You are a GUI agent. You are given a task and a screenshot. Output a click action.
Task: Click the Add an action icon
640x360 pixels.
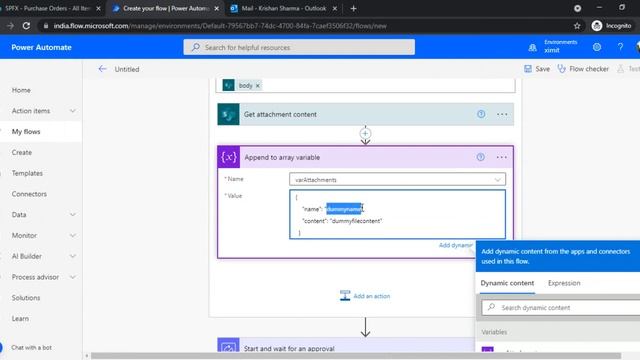click(x=345, y=296)
